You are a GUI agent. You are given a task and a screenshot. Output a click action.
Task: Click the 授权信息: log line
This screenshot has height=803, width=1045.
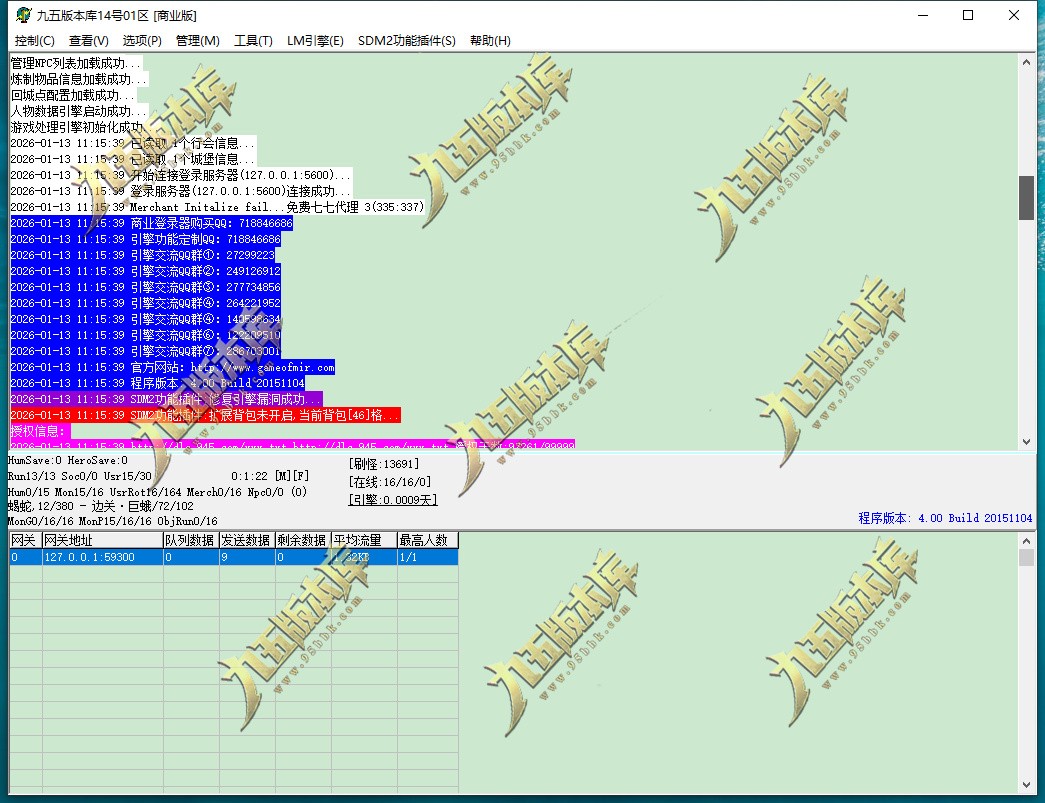point(39,431)
